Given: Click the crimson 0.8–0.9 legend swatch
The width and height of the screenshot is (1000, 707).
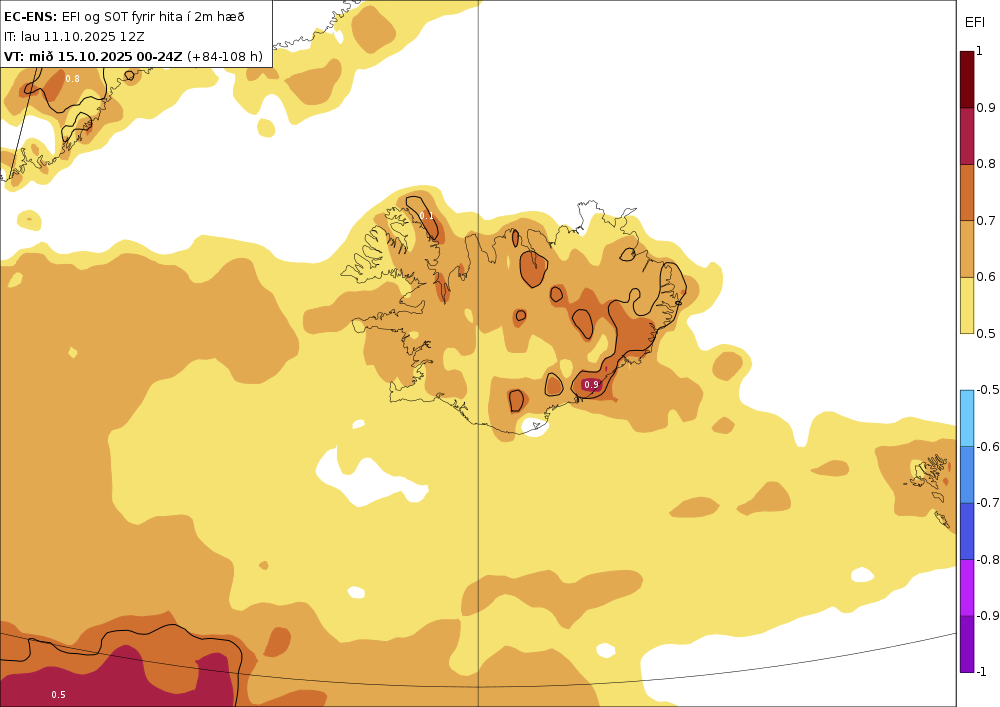Looking at the screenshot, I should pyautogui.click(x=967, y=136).
